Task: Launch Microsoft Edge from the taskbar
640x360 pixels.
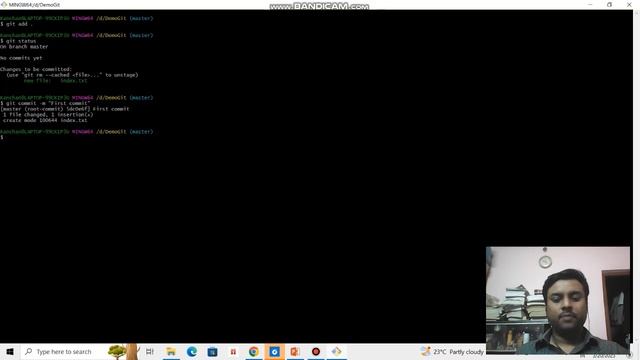Action: (192, 351)
